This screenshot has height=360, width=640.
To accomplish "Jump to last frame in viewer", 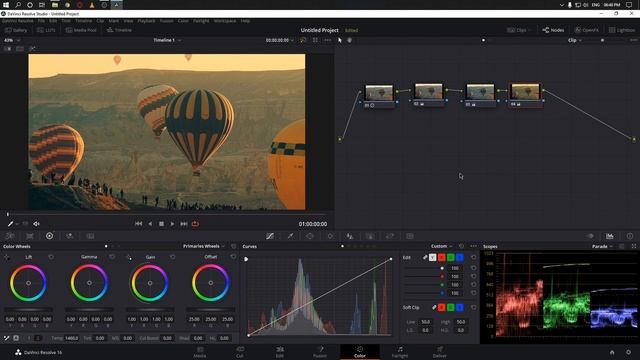I will click(184, 224).
